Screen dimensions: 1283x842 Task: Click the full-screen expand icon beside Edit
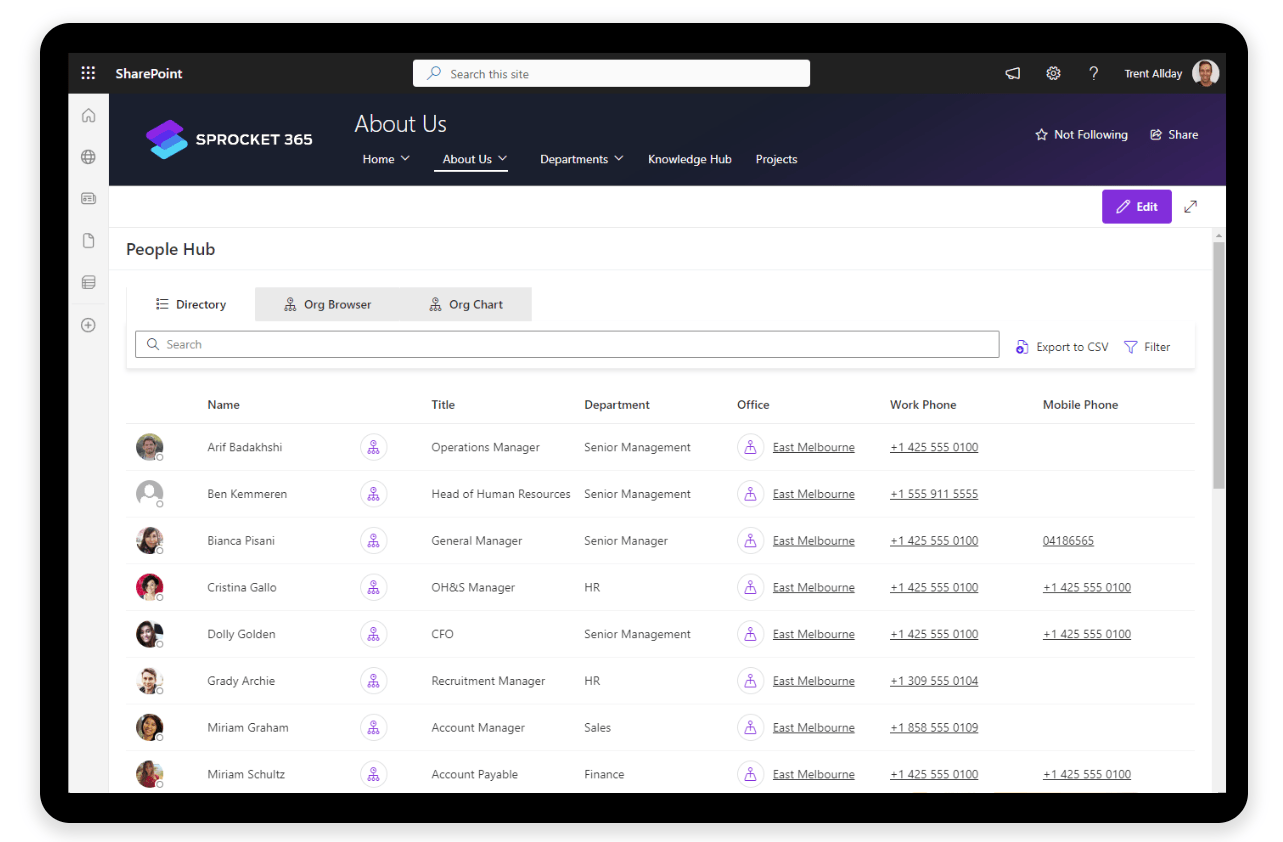click(x=1190, y=206)
